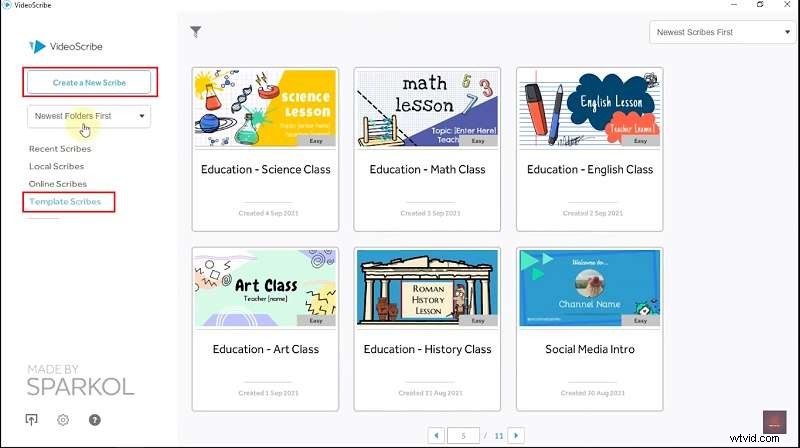Click the red square icon at bottom right
Image resolution: width=800 pixels, height=448 pixels.
coord(774,422)
